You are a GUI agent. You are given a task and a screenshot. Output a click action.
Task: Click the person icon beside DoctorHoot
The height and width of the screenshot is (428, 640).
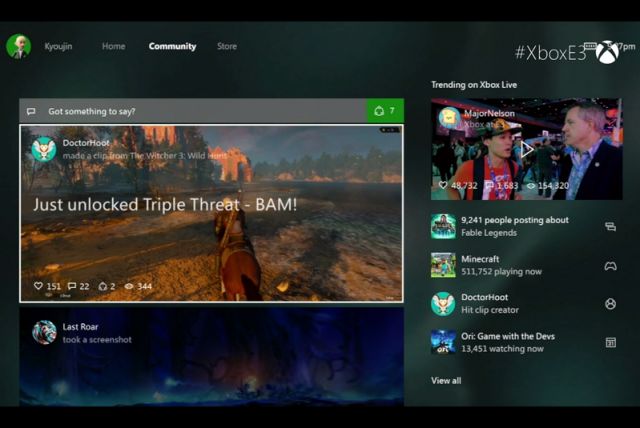click(611, 304)
